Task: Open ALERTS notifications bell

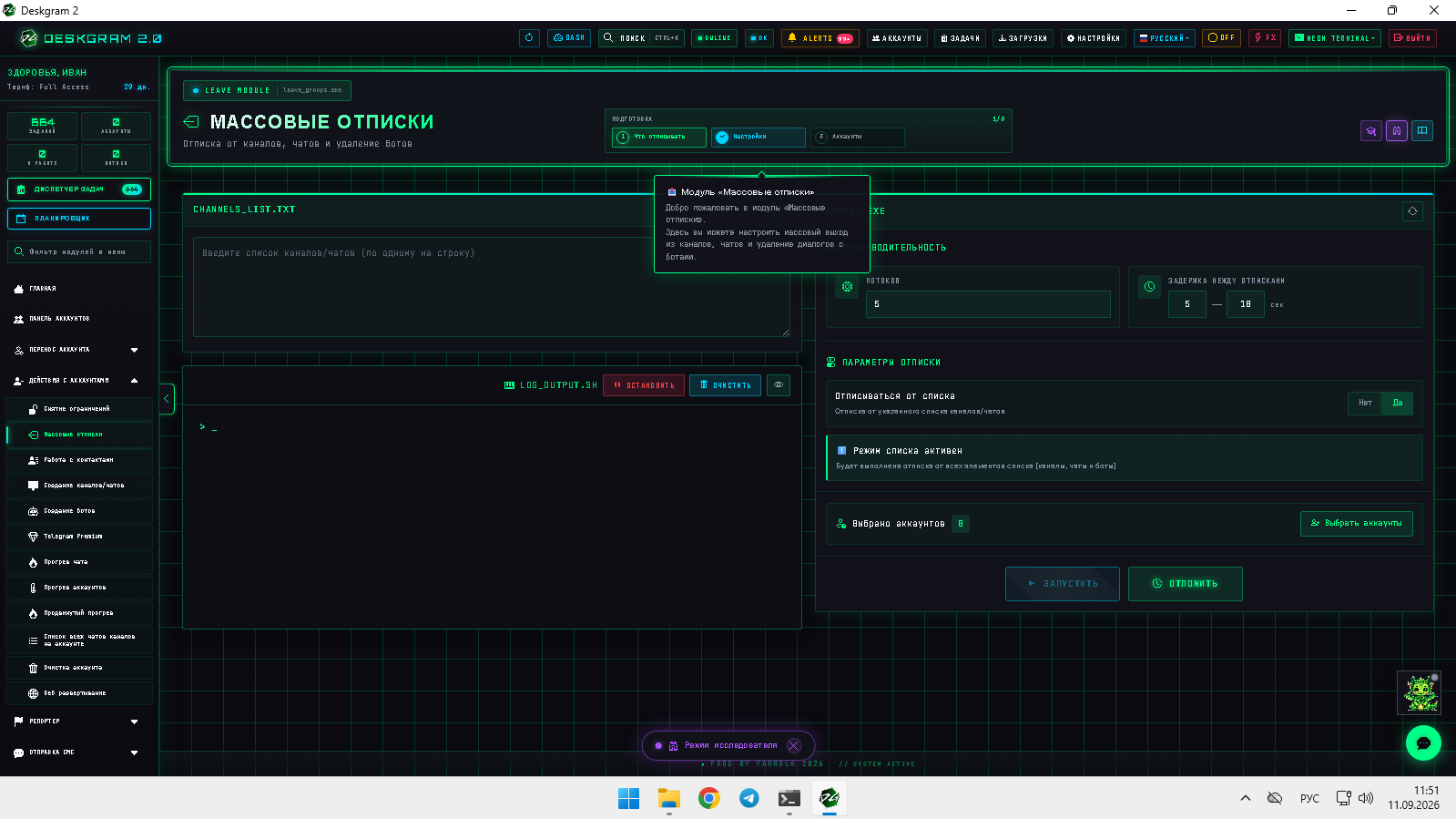Action: [x=820, y=38]
